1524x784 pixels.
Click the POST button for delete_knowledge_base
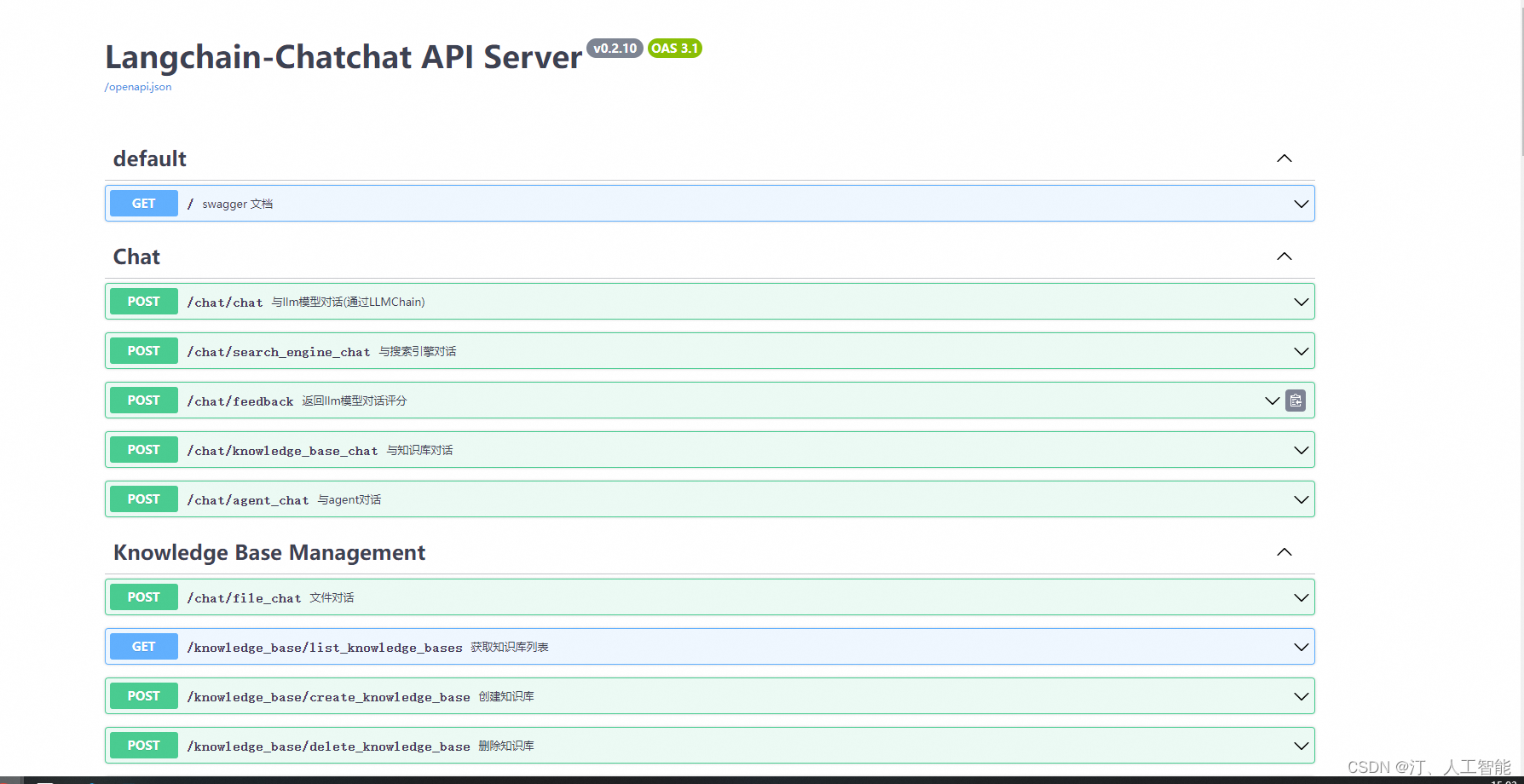click(144, 746)
